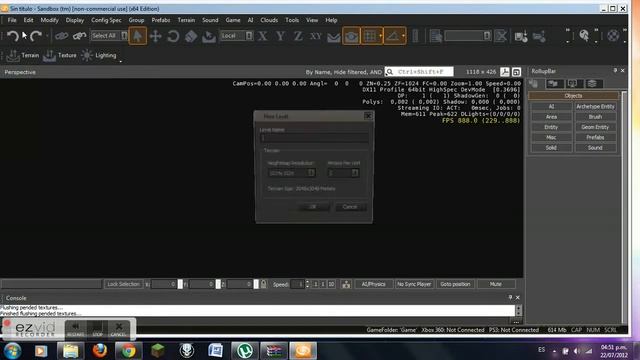Open the Heightmap Resolution dropdown
The height and width of the screenshot is (360, 640).
(292, 173)
